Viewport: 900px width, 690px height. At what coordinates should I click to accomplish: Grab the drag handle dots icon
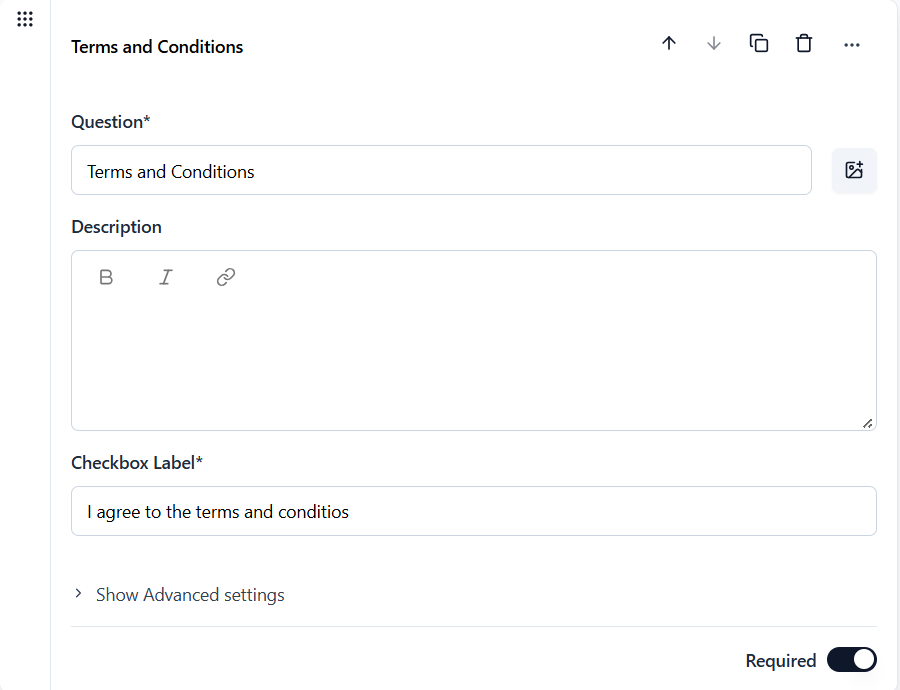coord(25,18)
